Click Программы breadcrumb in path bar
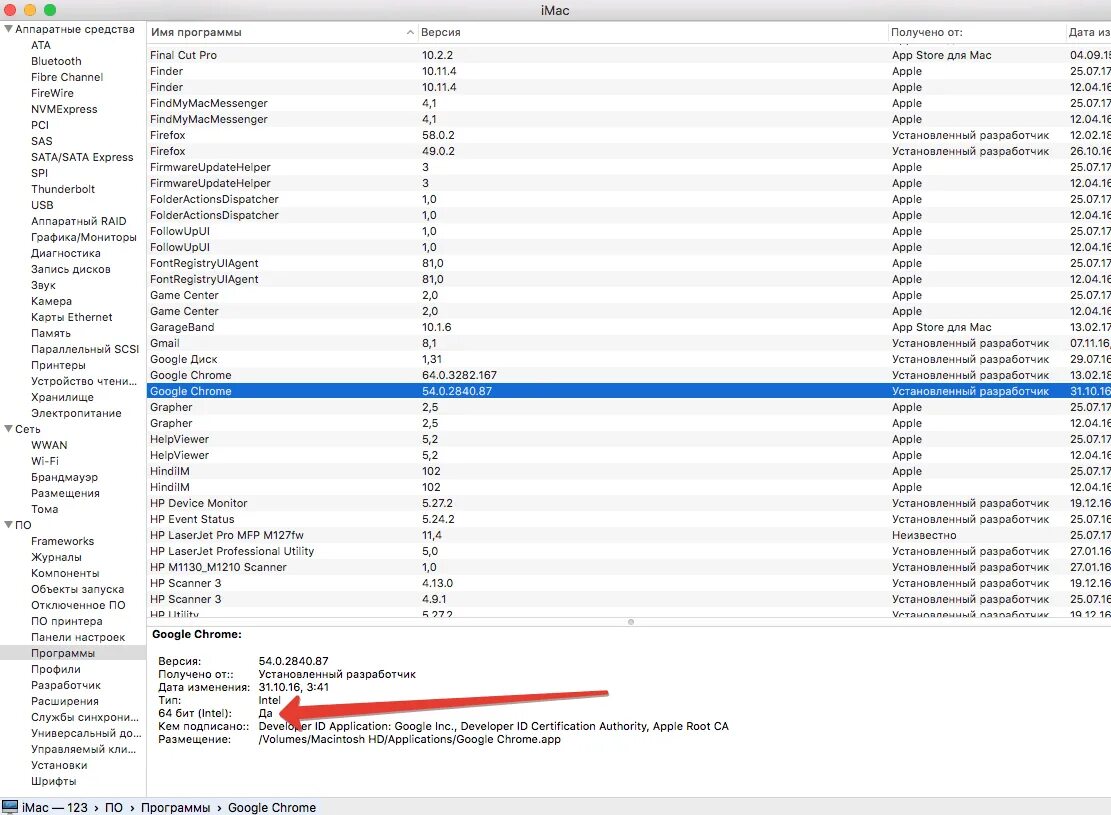Image resolution: width=1111 pixels, height=815 pixels. [x=175, y=808]
